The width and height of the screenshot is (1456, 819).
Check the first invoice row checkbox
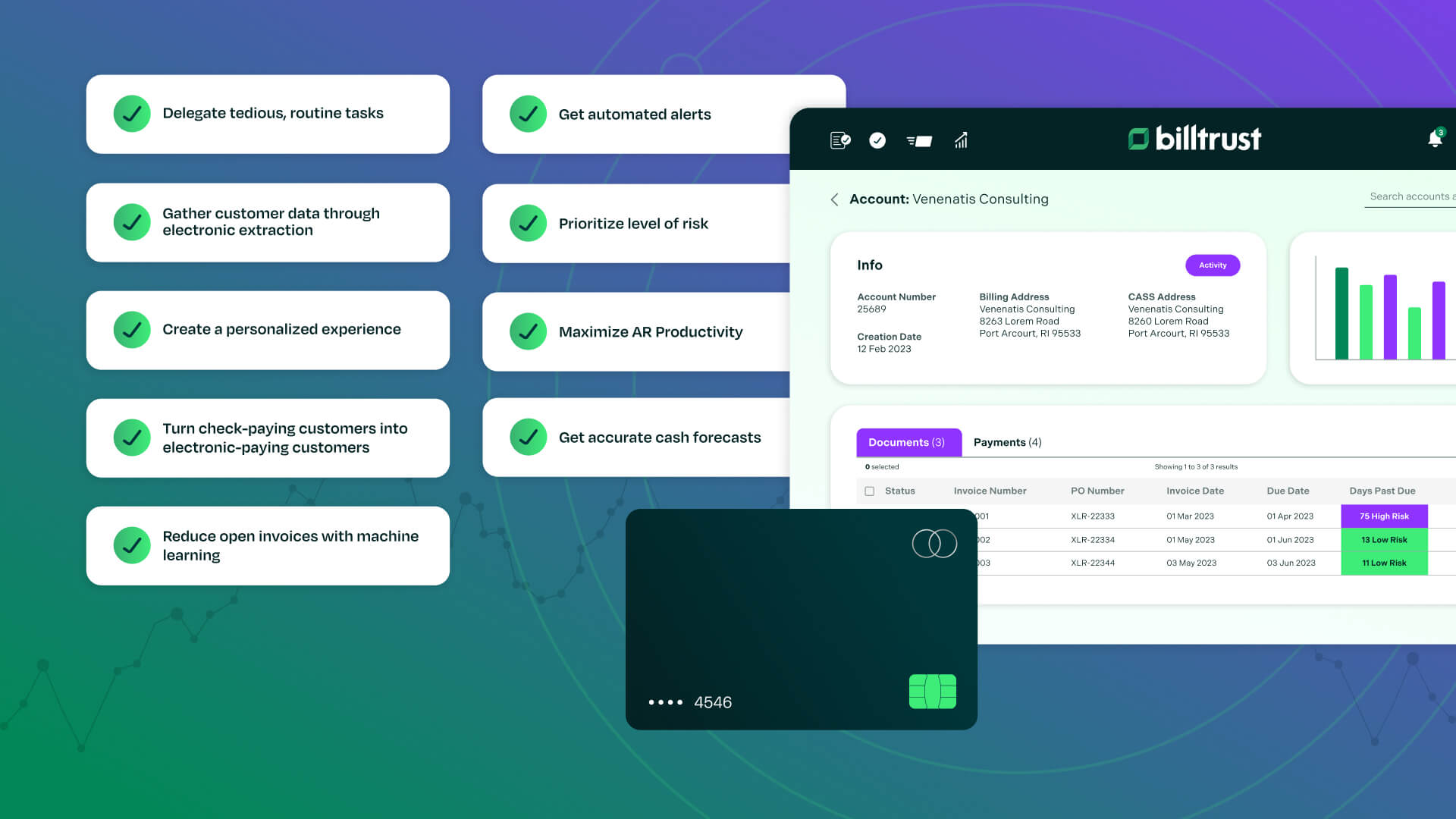pos(868,515)
